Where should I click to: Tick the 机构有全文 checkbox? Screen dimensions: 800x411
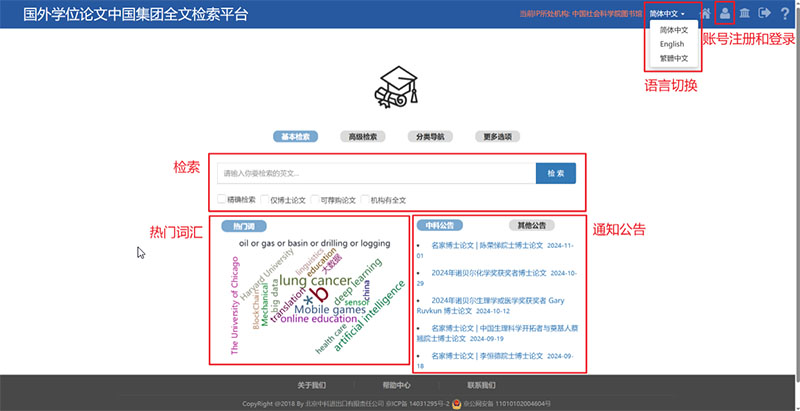pyautogui.click(x=365, y=199)
